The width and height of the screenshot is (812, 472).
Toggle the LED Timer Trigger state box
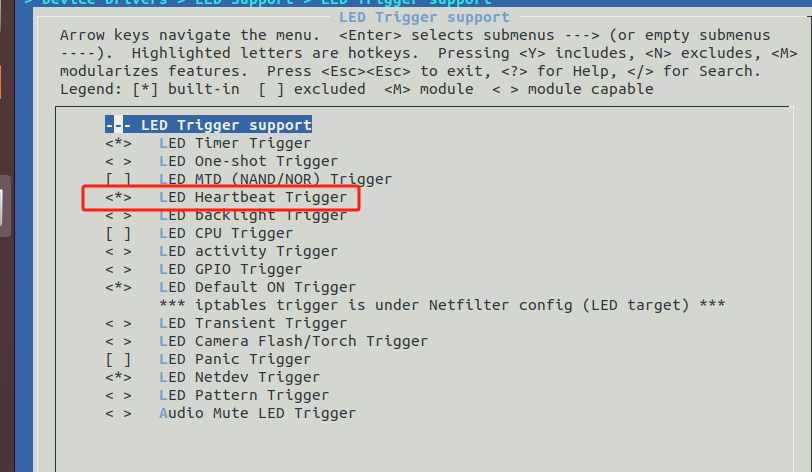click(x=119, y=143)
